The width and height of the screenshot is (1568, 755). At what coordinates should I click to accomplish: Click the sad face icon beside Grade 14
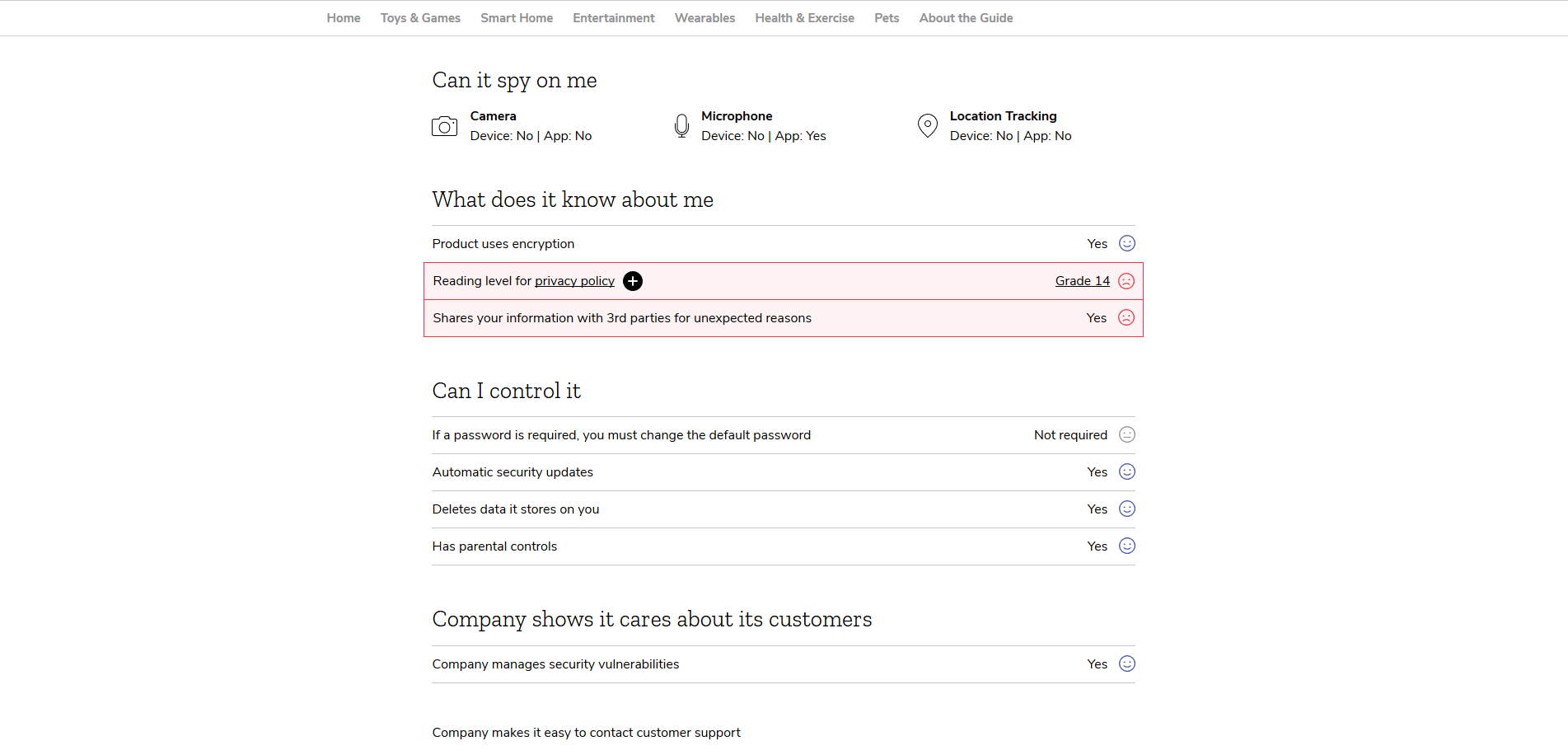(1126, 281)
